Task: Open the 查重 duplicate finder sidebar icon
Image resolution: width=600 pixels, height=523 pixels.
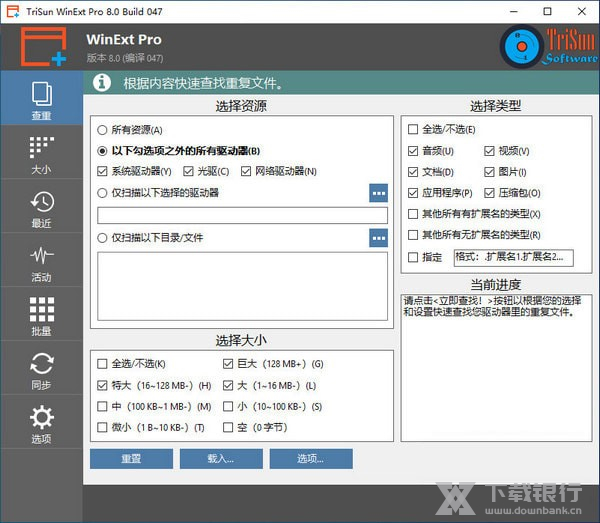Action: coord(41,100)
